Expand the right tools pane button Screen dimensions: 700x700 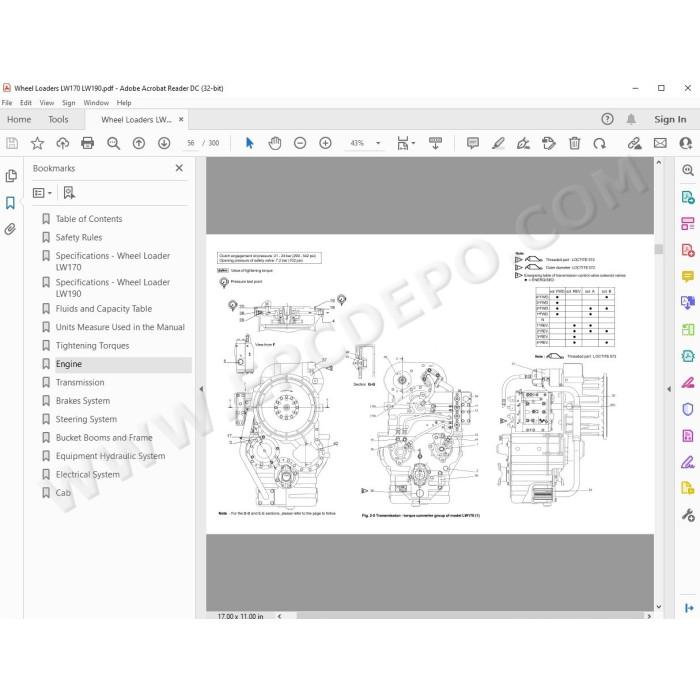(x=689, y=608)
